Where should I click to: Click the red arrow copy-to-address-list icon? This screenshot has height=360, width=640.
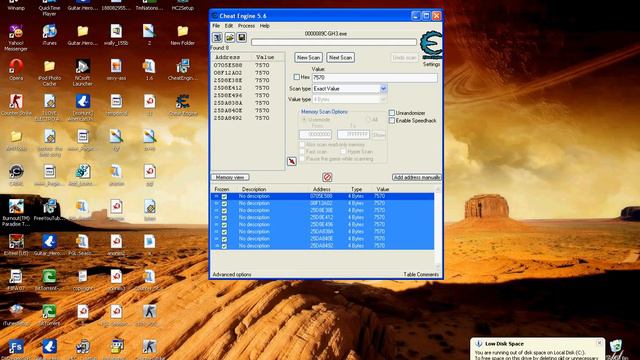pos(291,161)
